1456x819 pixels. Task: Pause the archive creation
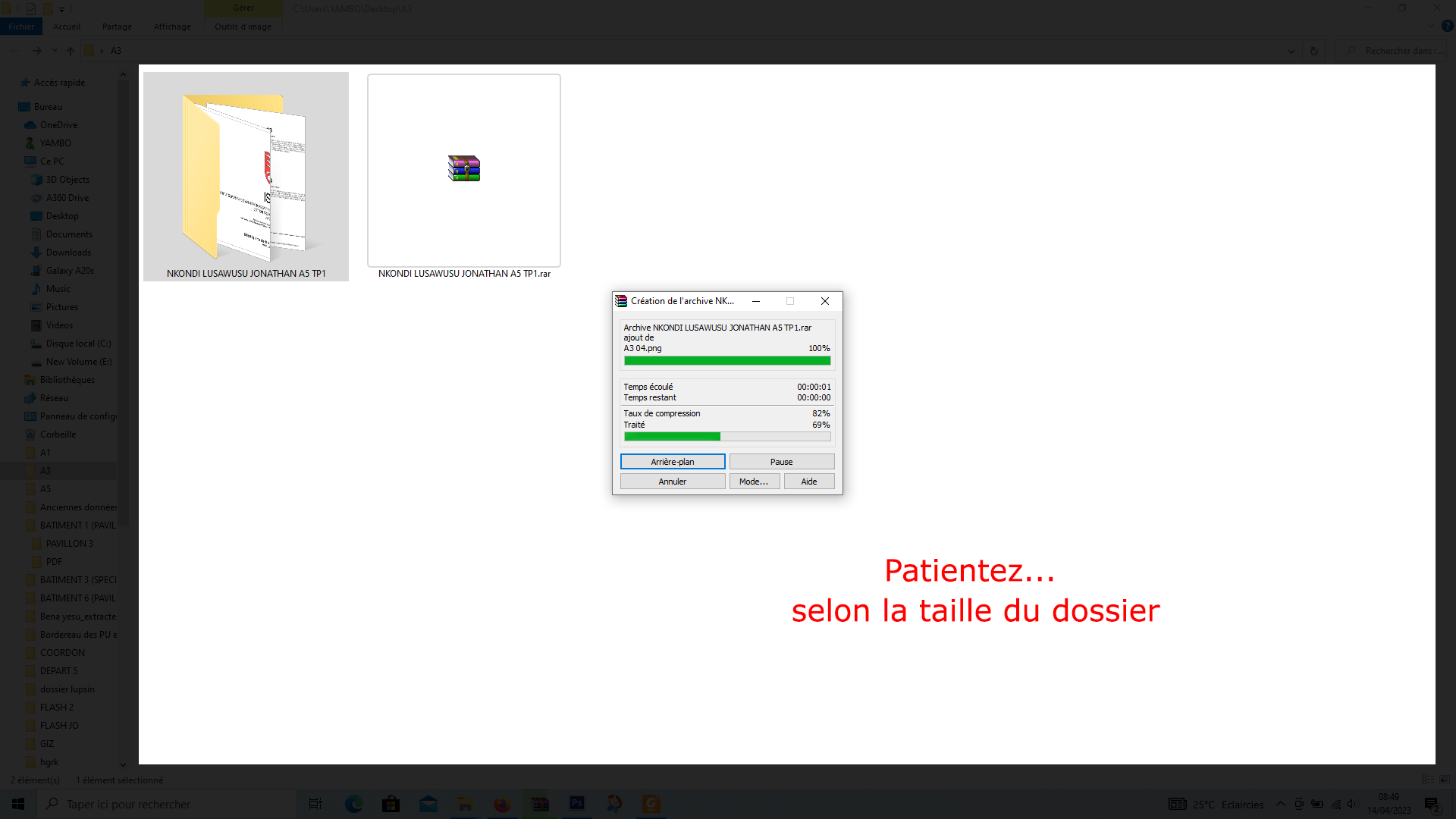click(x=781, y=461)
